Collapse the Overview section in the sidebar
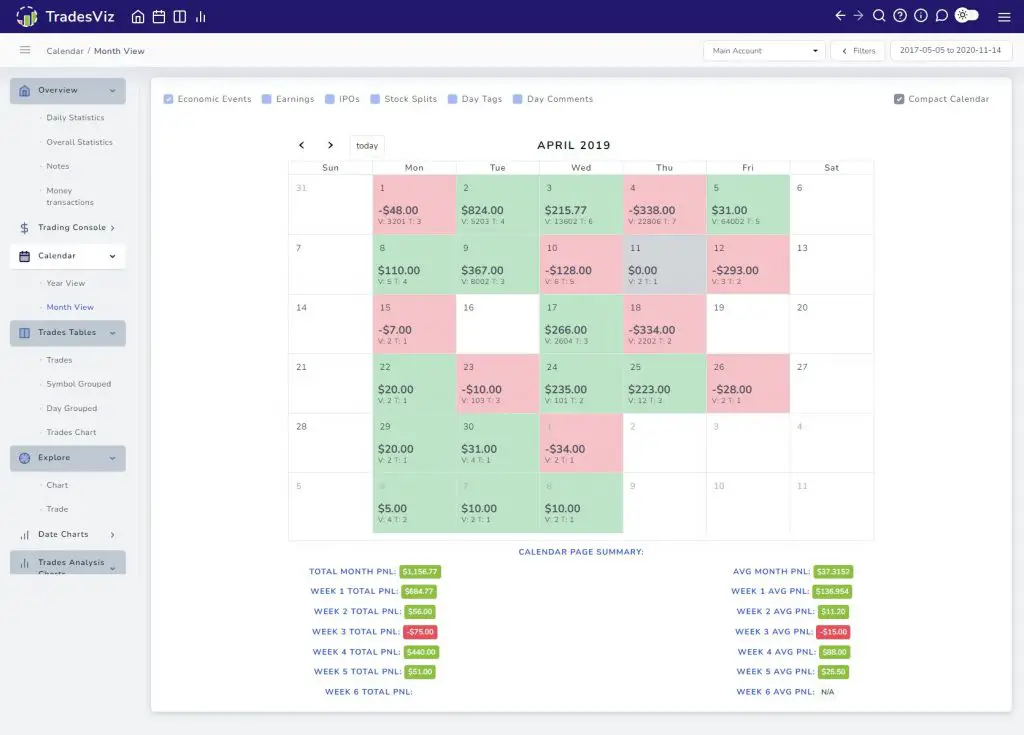Viewport: 1024px width, 735px height. tap(67, 89)
